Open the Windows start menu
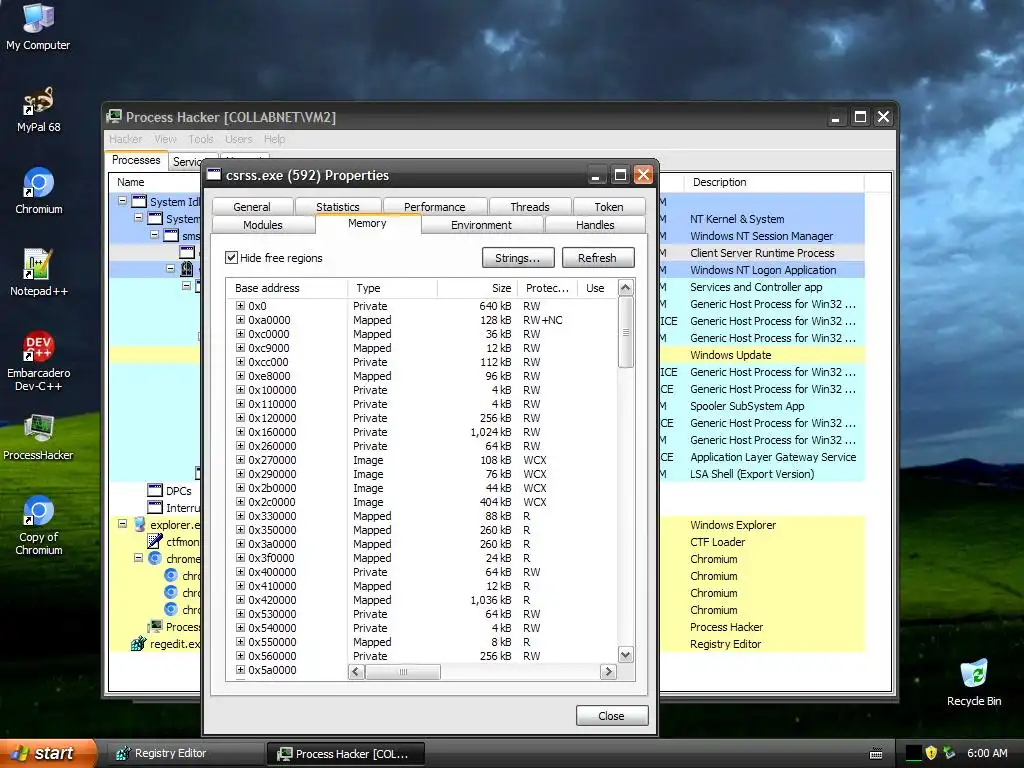1024x768 pixels. (x=46, y=753)
